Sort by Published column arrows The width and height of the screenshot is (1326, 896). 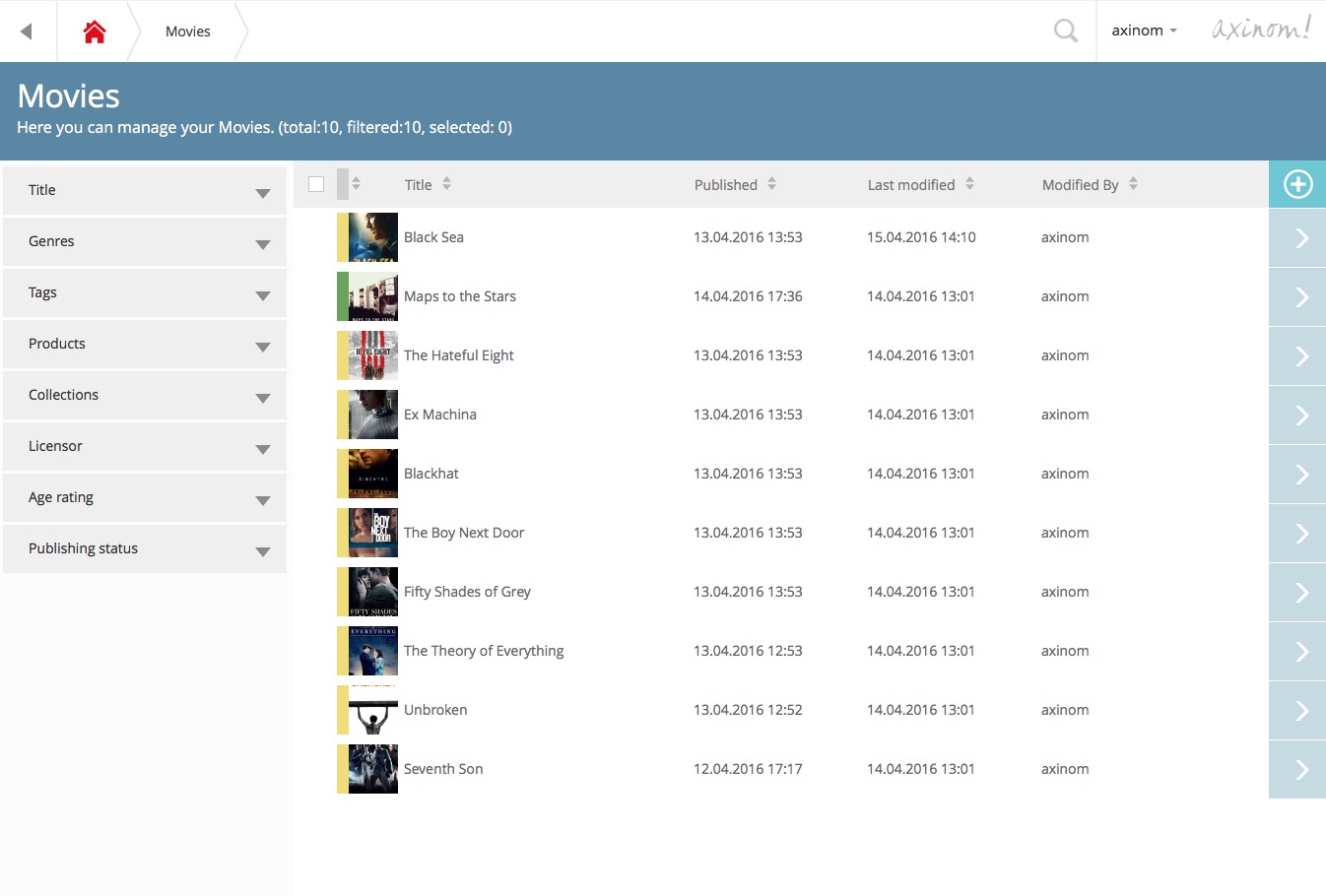pyautogui.click(x=771, y=184)
